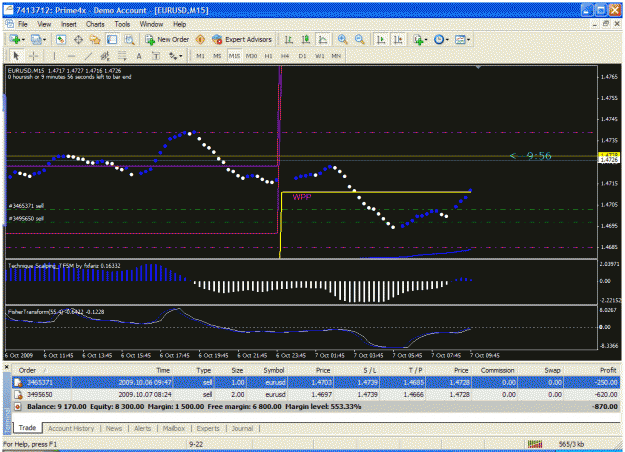Switch timeframe to M1
Screen dimensions: 625x452
coord(200,56)
